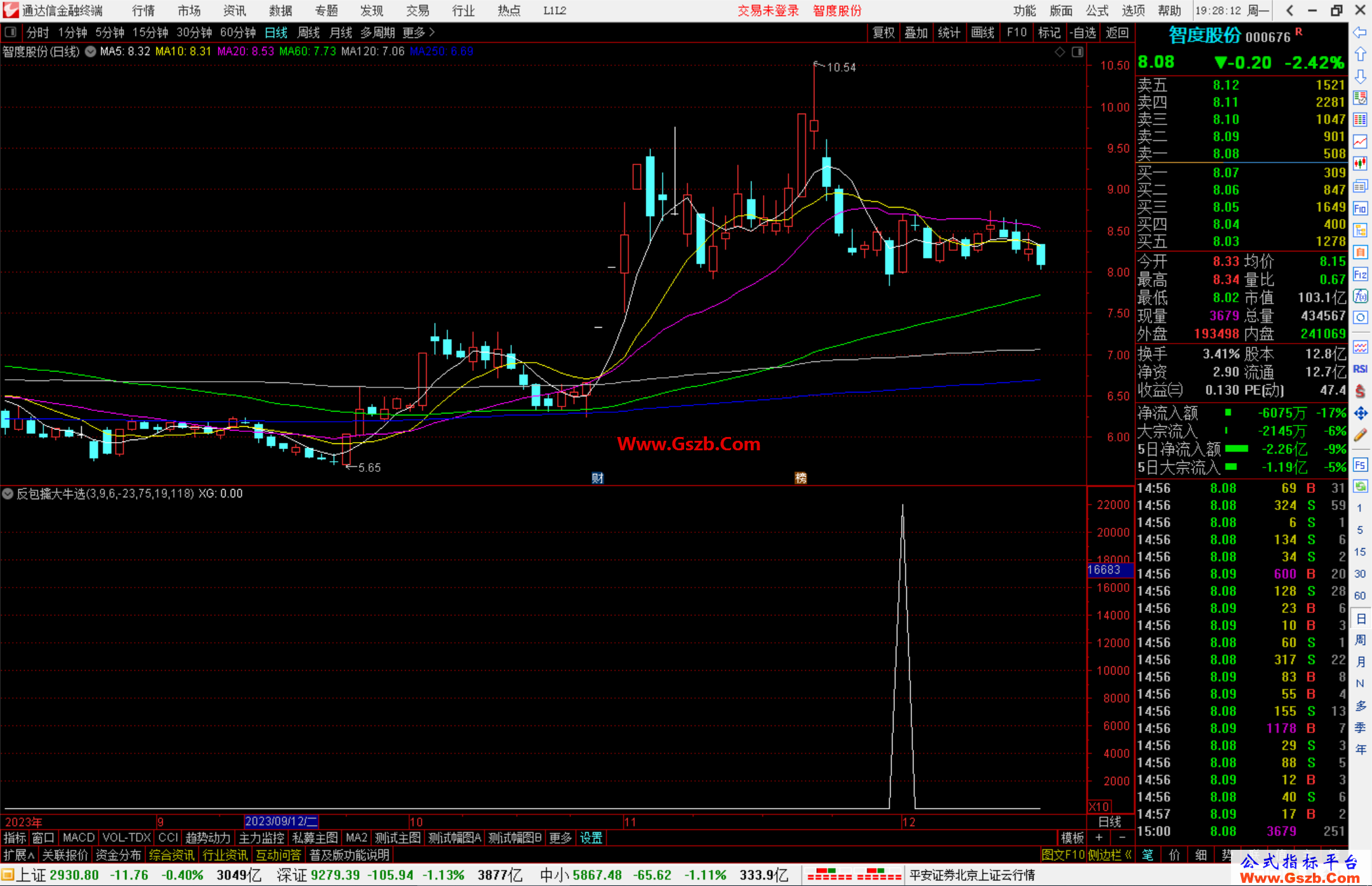Click the 上证 index ticker in status bar
The image size is (1372, 886).
(x=30, y=875)
